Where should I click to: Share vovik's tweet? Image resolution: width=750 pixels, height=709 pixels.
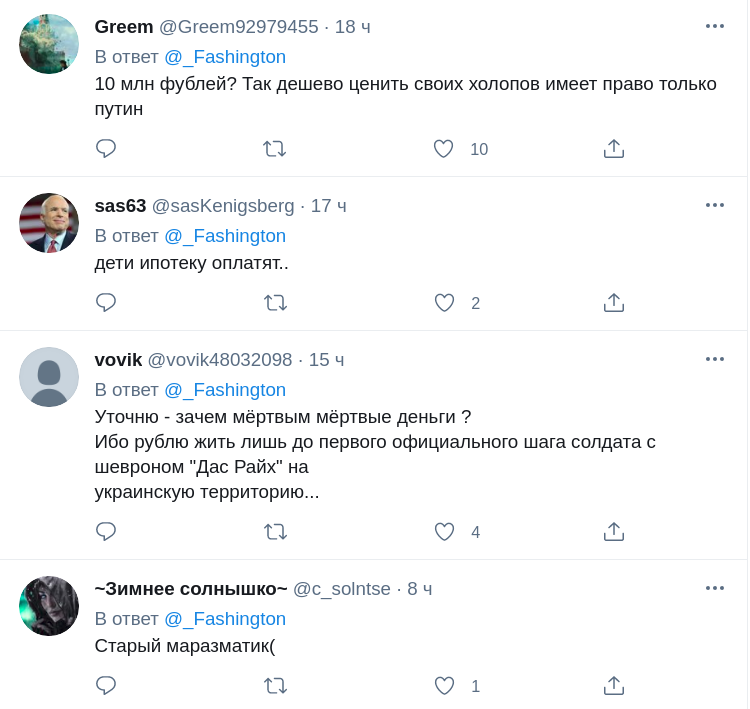(614, 532)
